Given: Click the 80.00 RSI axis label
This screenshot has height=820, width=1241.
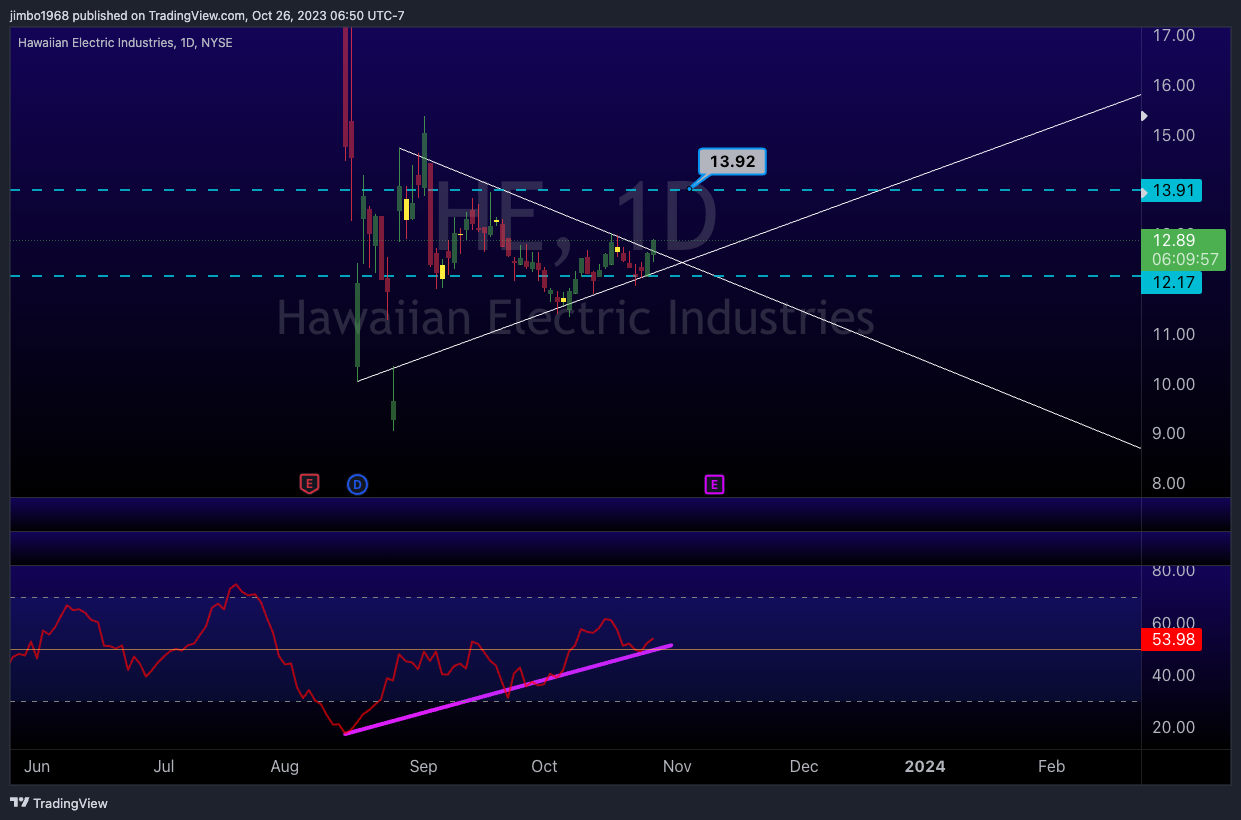Looking at the screenshot, I should click(x=1174, y=571).
